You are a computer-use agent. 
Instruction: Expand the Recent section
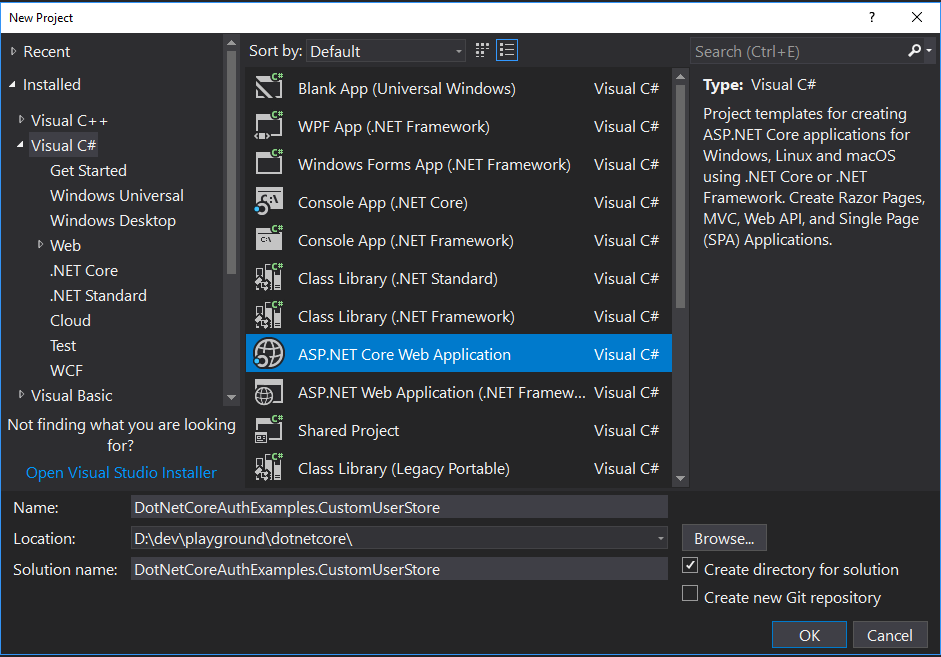point(13,52)
